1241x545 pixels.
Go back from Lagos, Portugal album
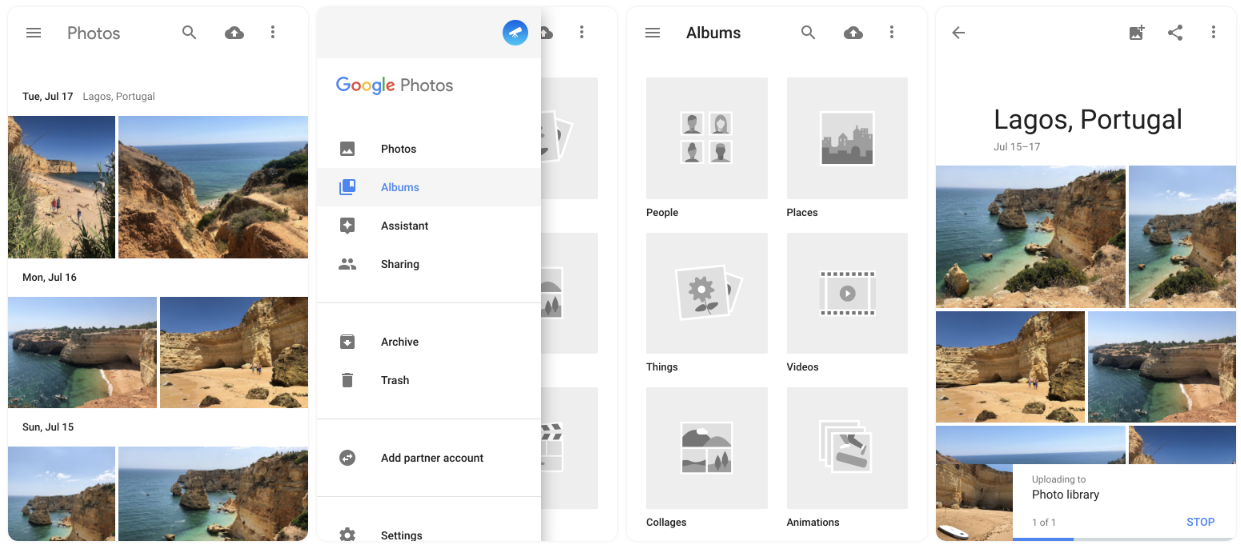pyautogui.click(x=958, y=33)
